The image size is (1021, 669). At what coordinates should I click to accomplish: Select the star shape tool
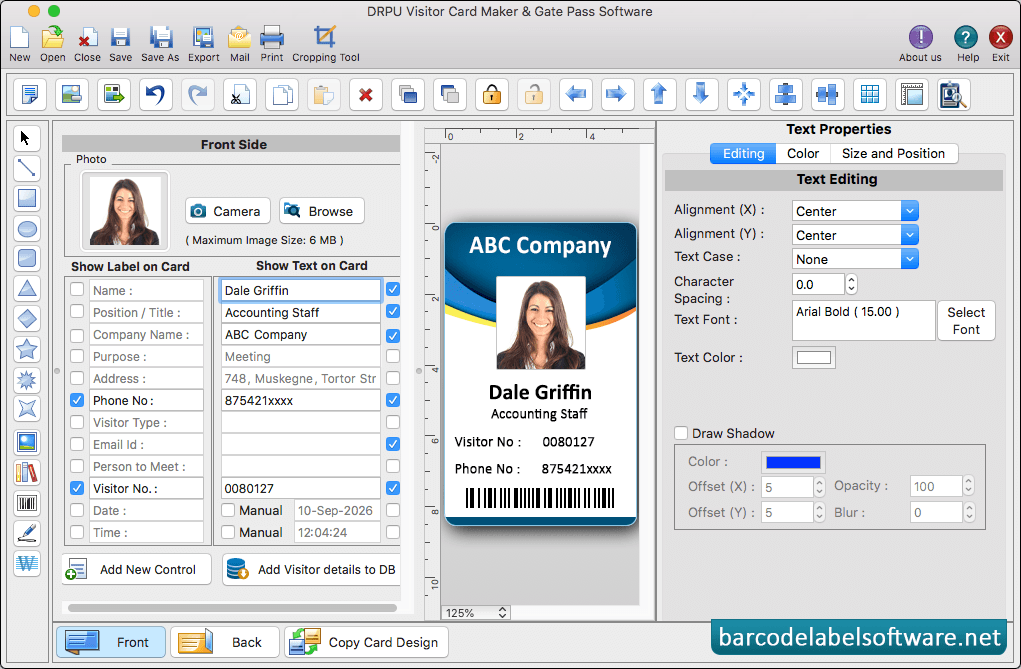26,349
